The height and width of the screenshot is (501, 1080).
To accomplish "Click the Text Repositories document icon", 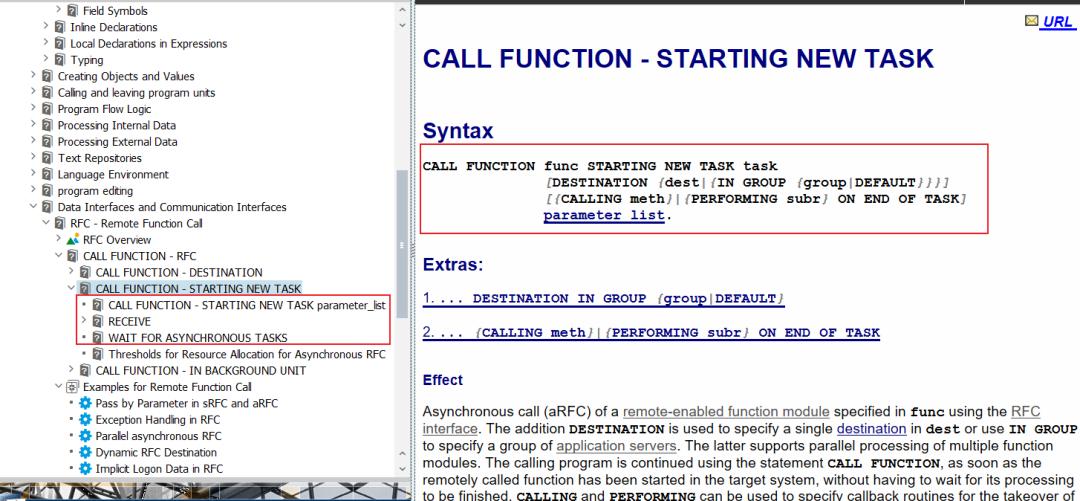I will (48, 158).
